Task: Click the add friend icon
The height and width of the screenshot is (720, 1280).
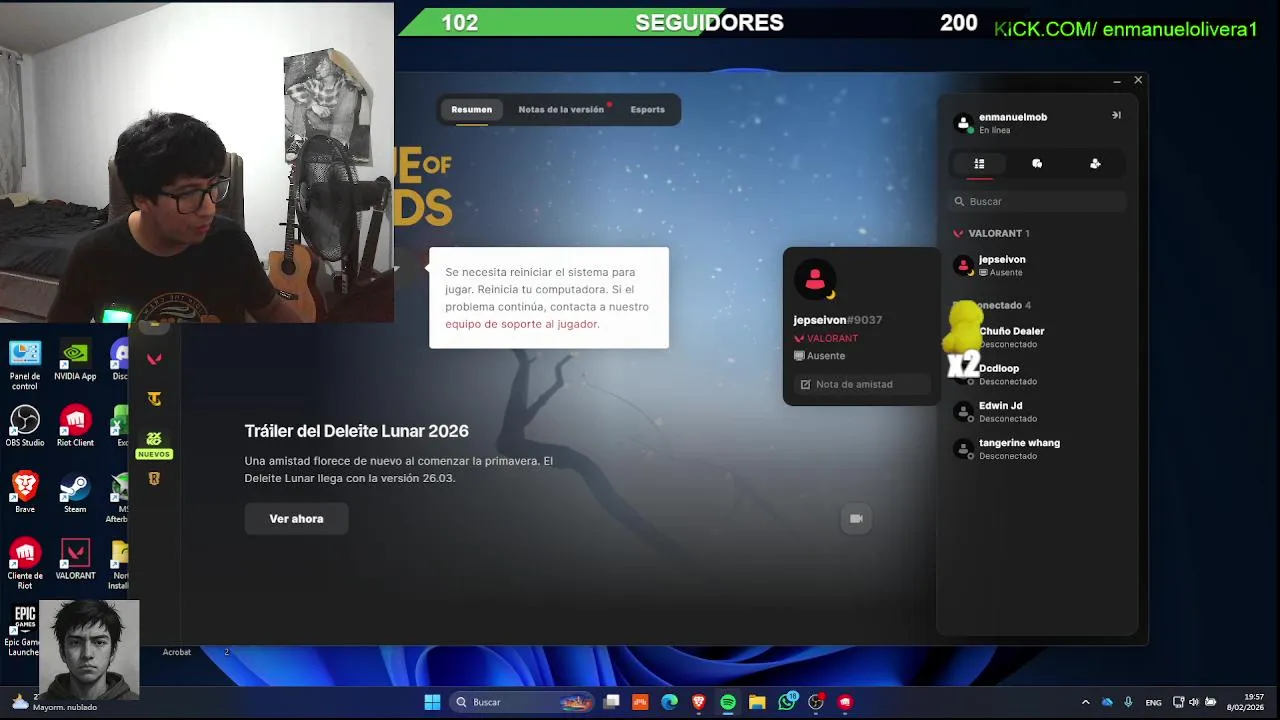Action: [x=1095, y=164]
